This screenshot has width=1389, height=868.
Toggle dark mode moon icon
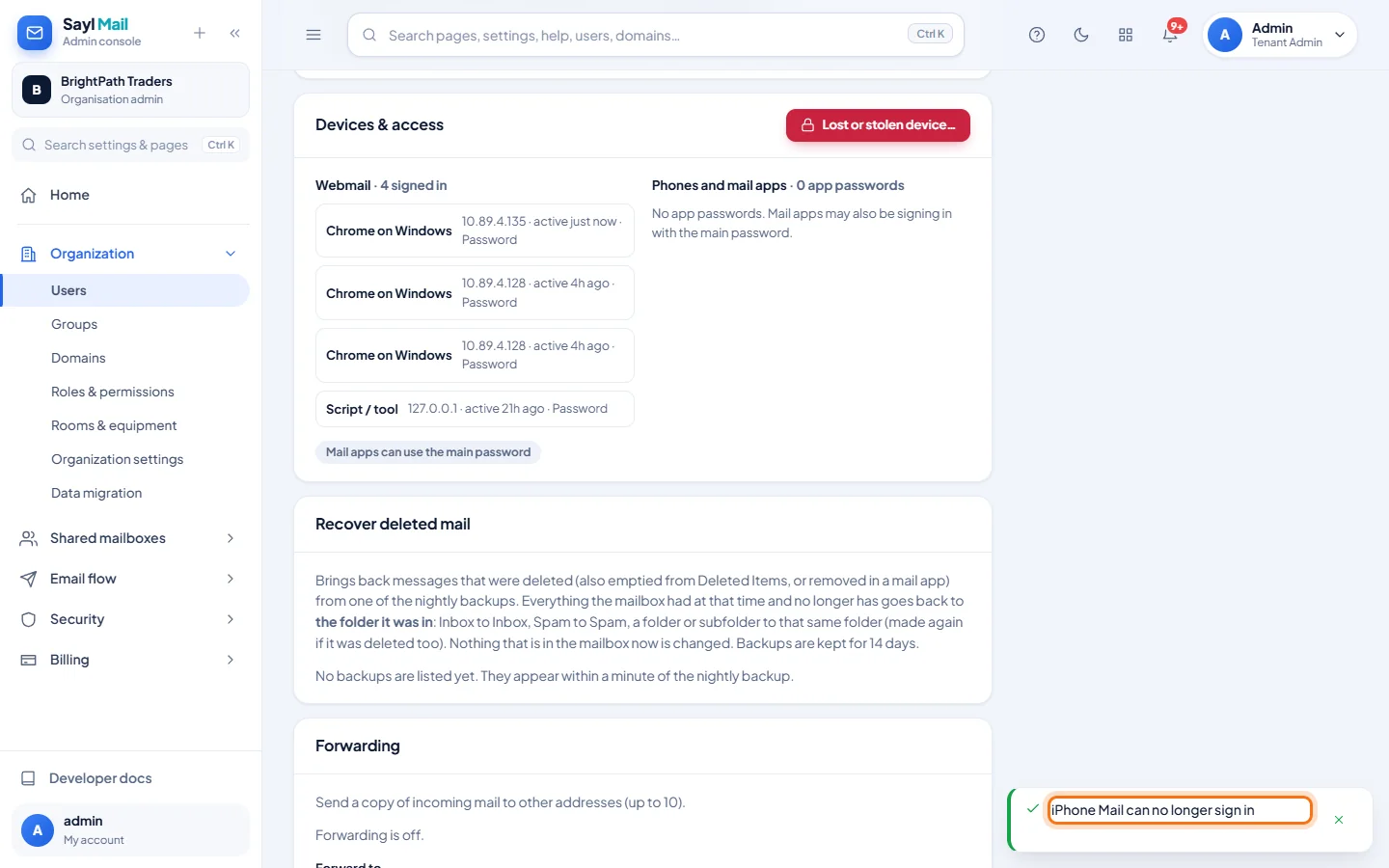1081,35
